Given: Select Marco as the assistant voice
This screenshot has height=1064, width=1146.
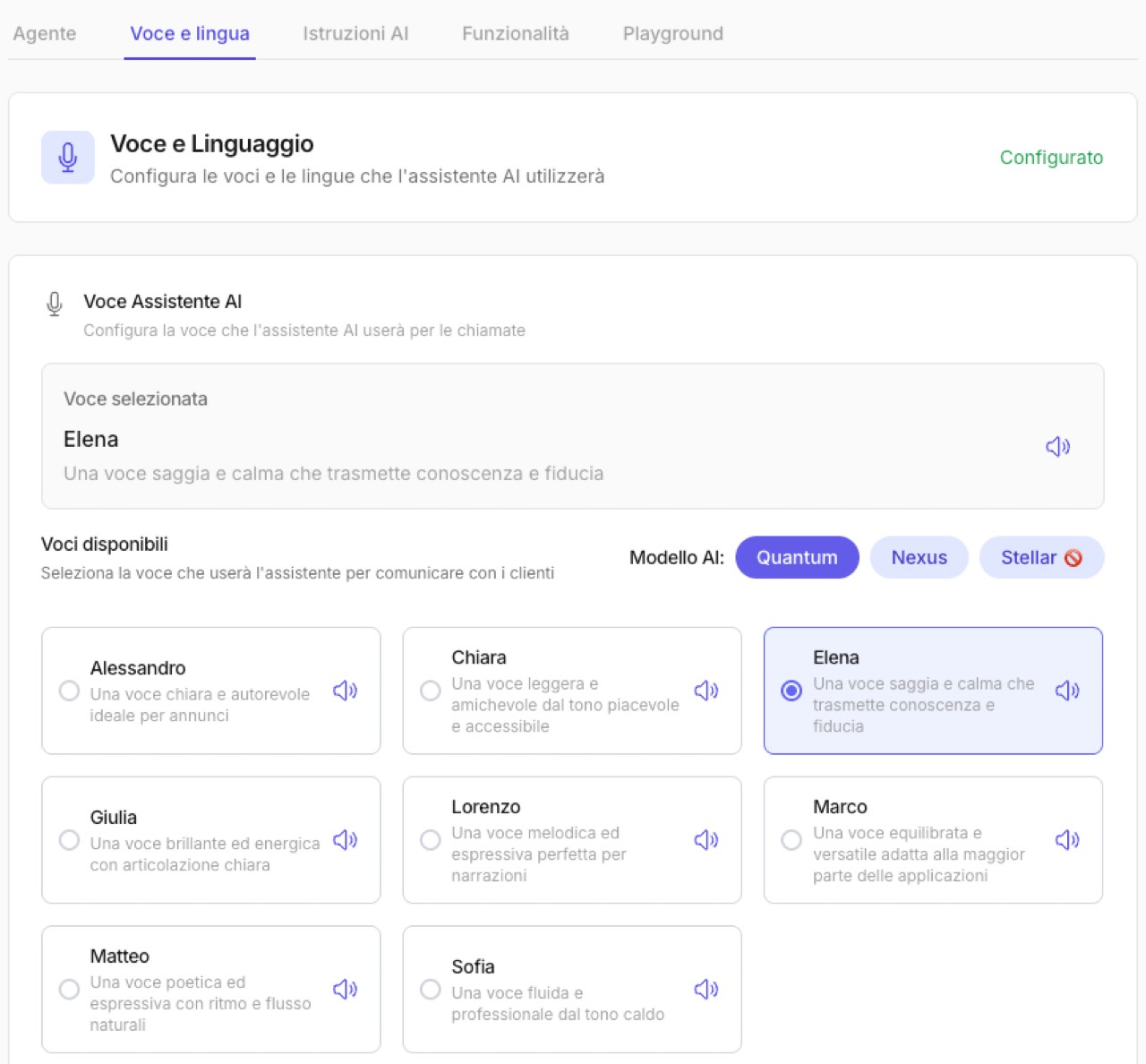Looking at the screenshot, I should [x=791, y=840].
